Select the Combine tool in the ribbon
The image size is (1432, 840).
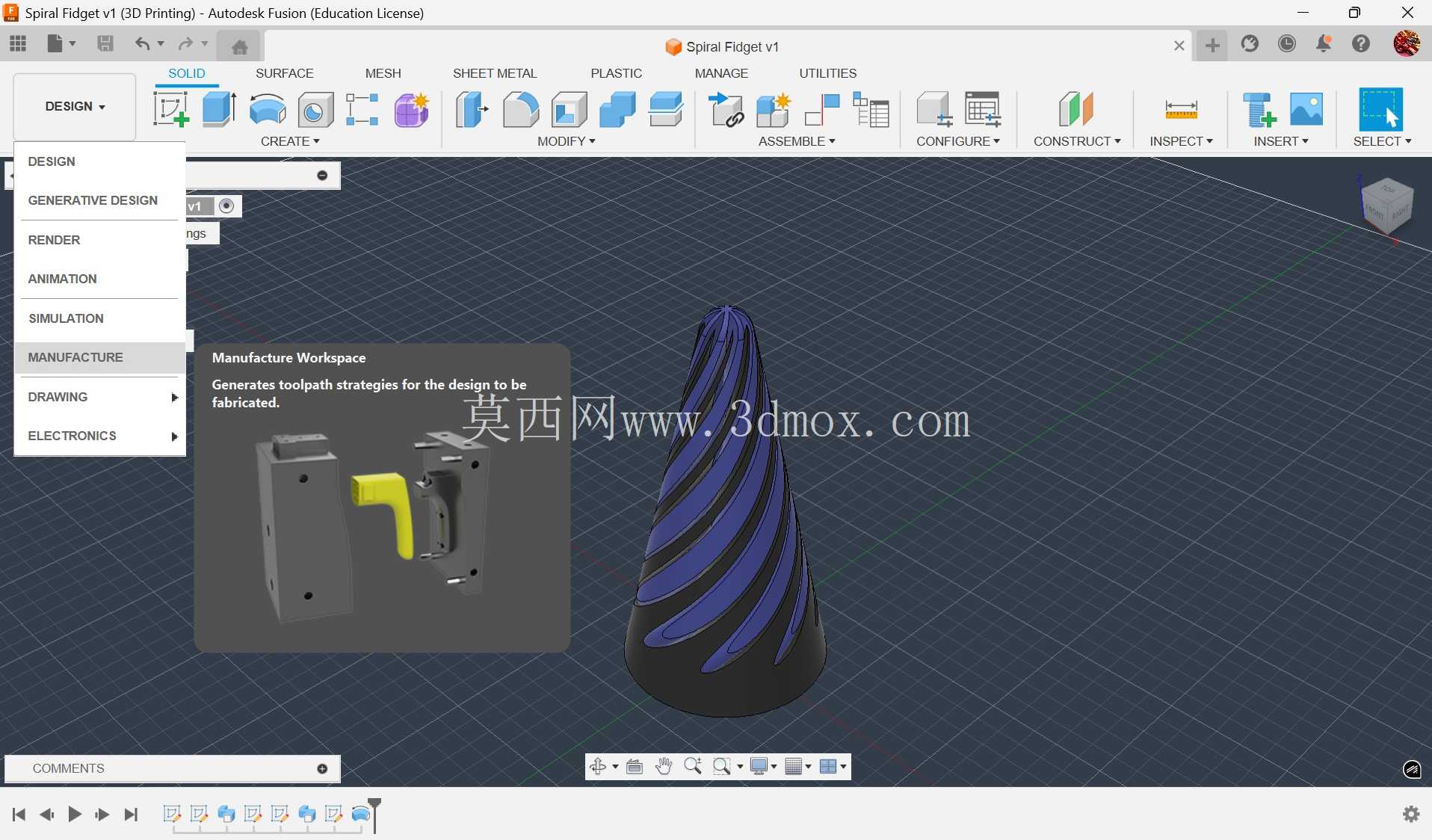pyautogui.click(x=617, y=109)
